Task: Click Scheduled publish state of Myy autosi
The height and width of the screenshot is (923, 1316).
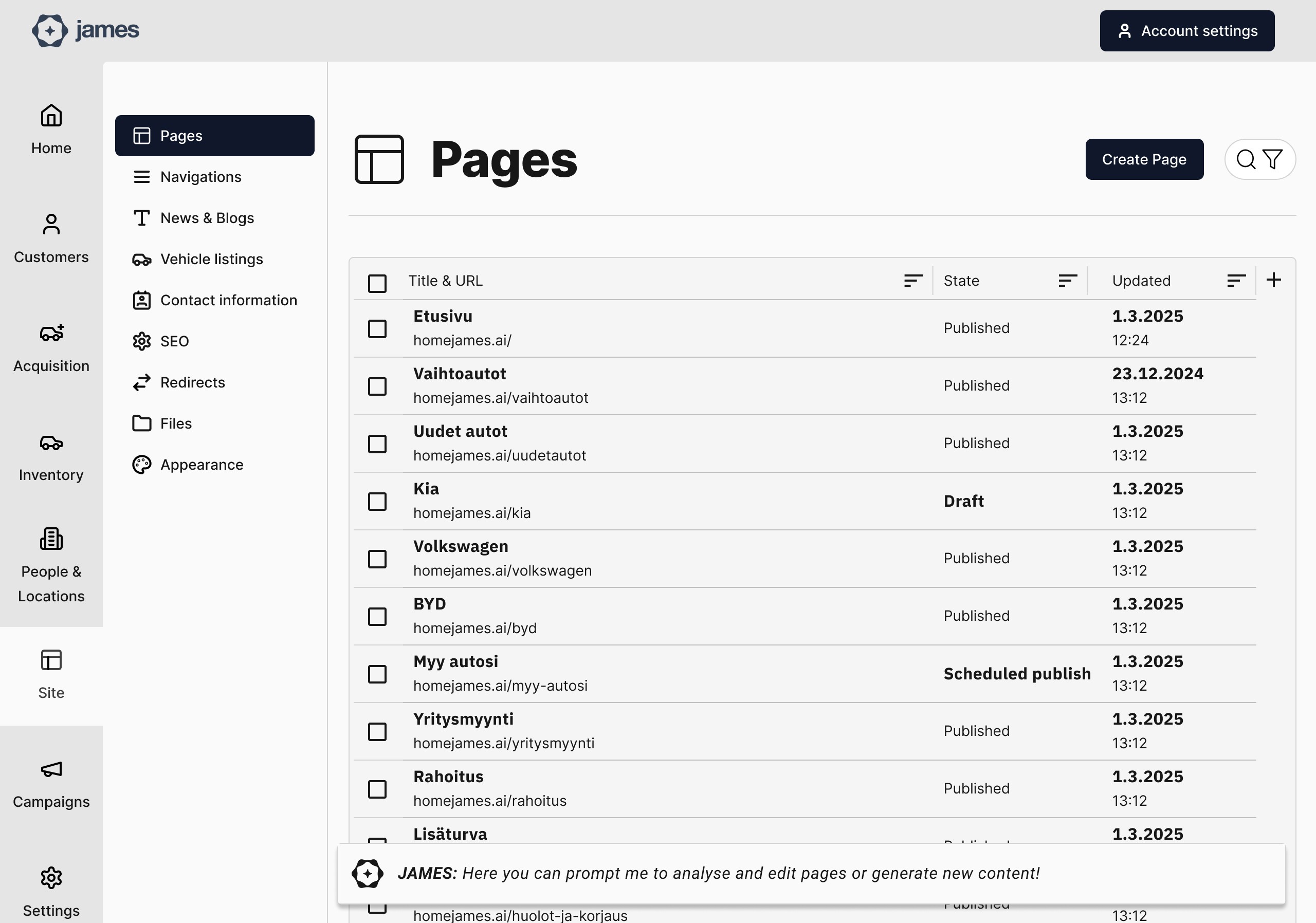Action: [1017, 674]
